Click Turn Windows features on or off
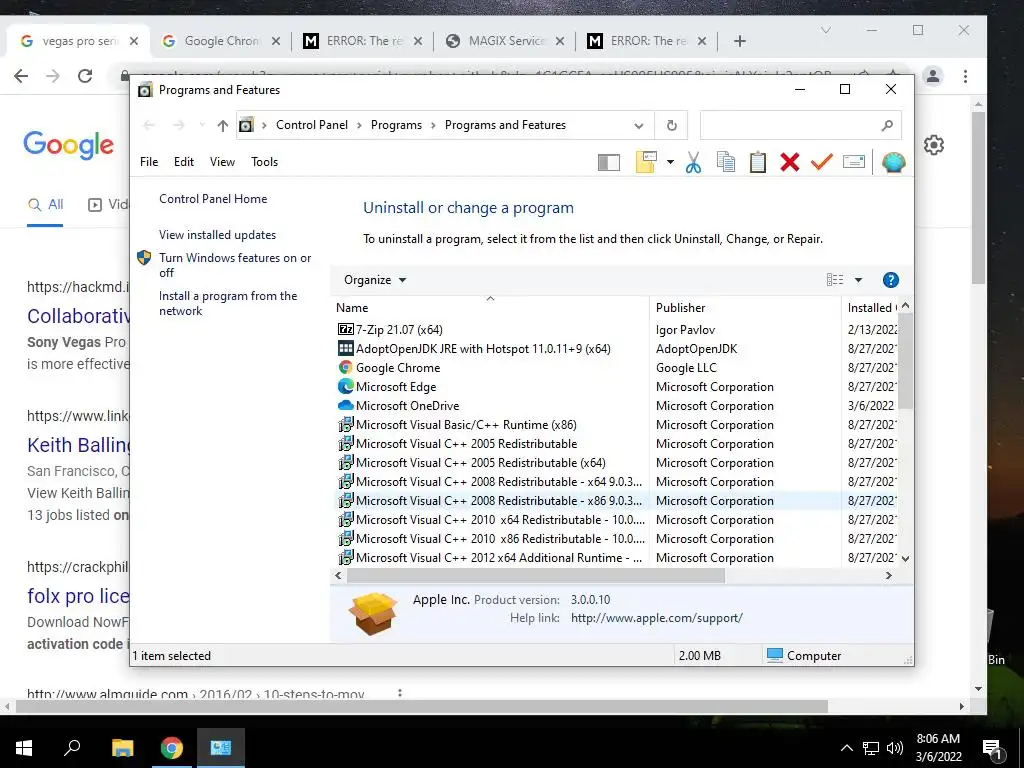Screen dimensions: 1024x768 (235, 265)
